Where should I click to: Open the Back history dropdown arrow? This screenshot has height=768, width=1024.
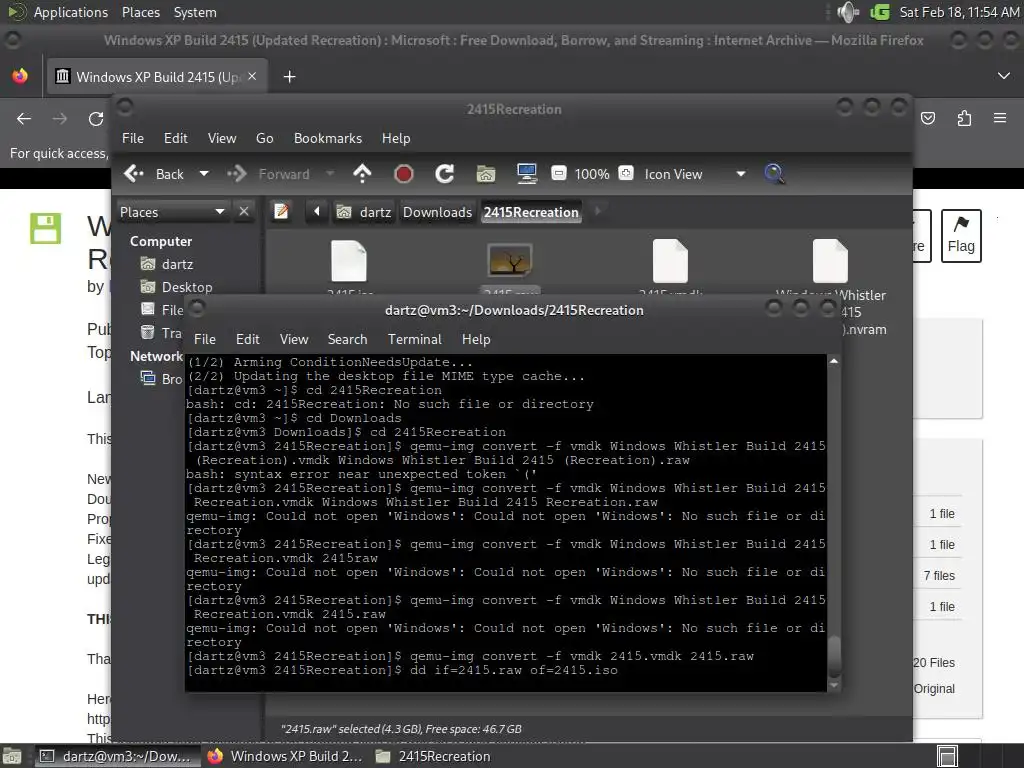tap(204, 174)
